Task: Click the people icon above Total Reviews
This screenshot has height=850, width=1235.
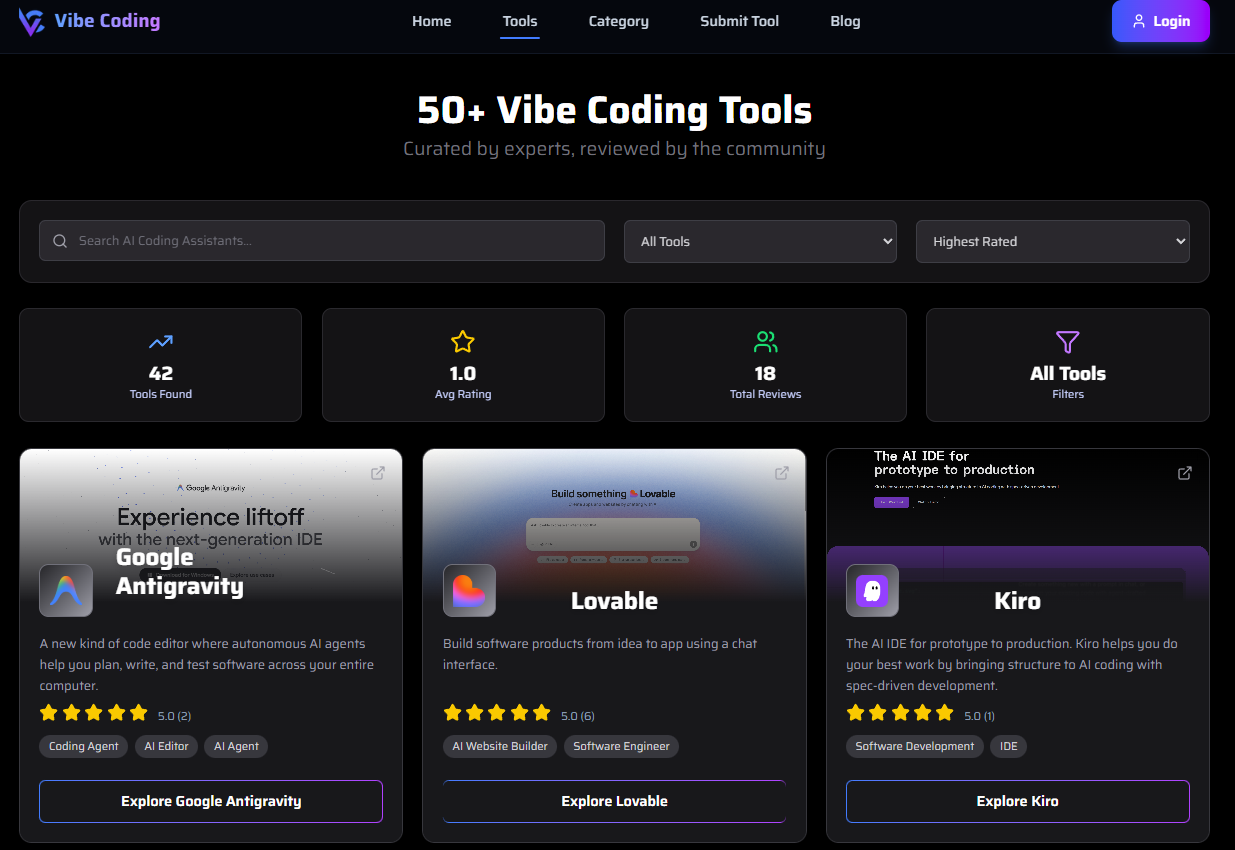Action: 765,341
